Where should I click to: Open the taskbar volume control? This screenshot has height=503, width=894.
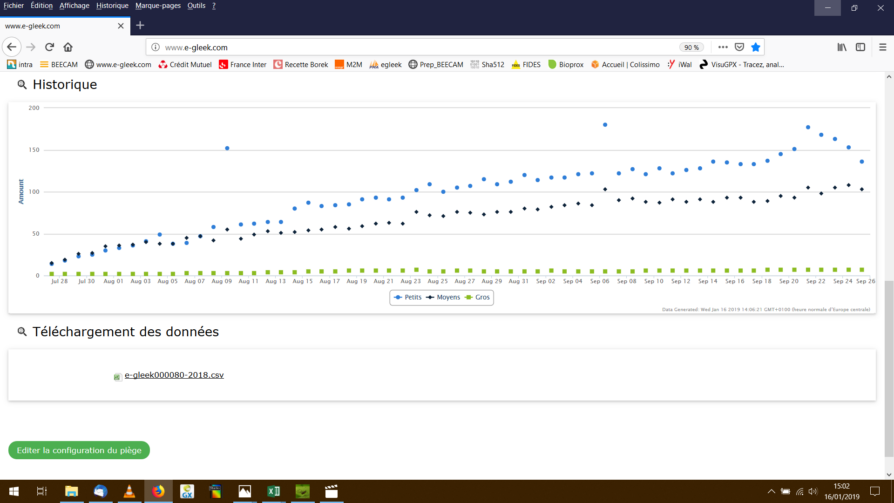pos(813,492)
